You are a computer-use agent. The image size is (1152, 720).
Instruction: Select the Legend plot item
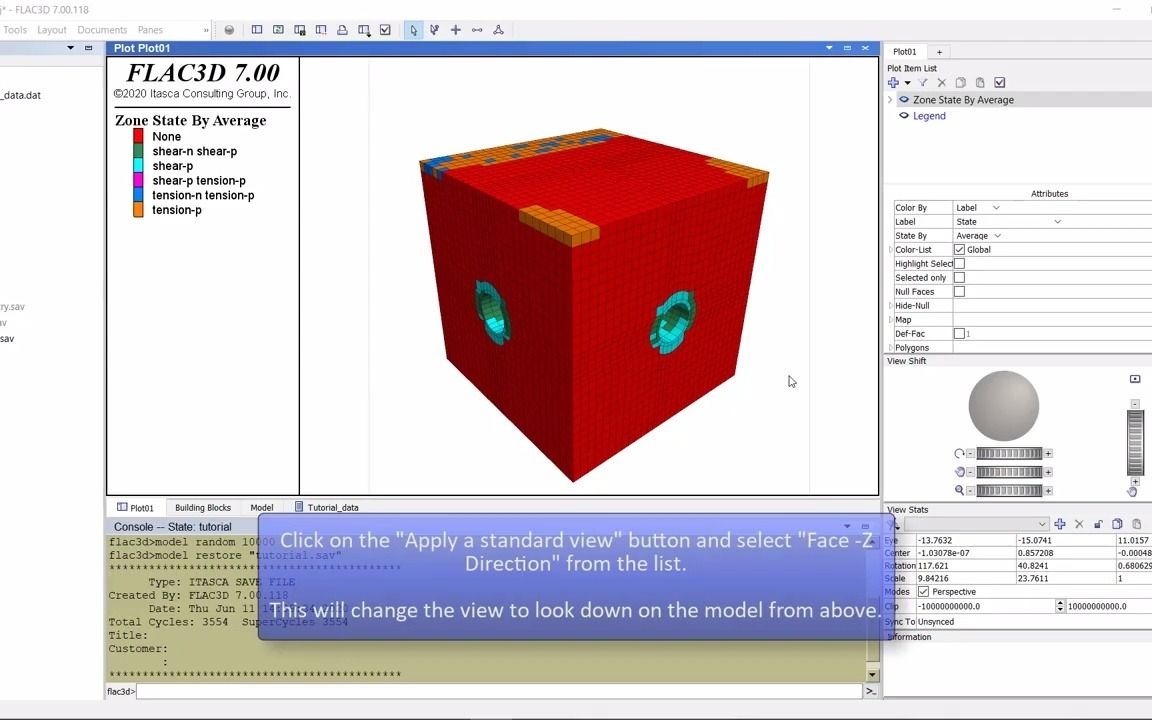pyautogui.click(x=929, y=115)
